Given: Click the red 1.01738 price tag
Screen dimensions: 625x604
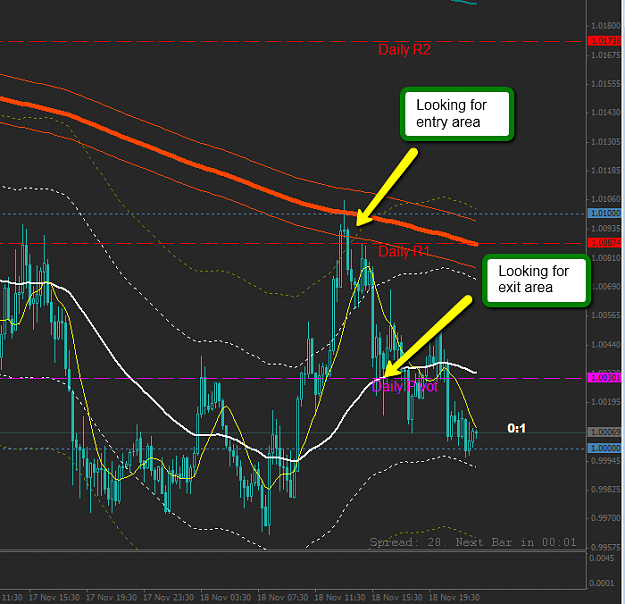Looking at the screenshot, I should pos(605,41).
